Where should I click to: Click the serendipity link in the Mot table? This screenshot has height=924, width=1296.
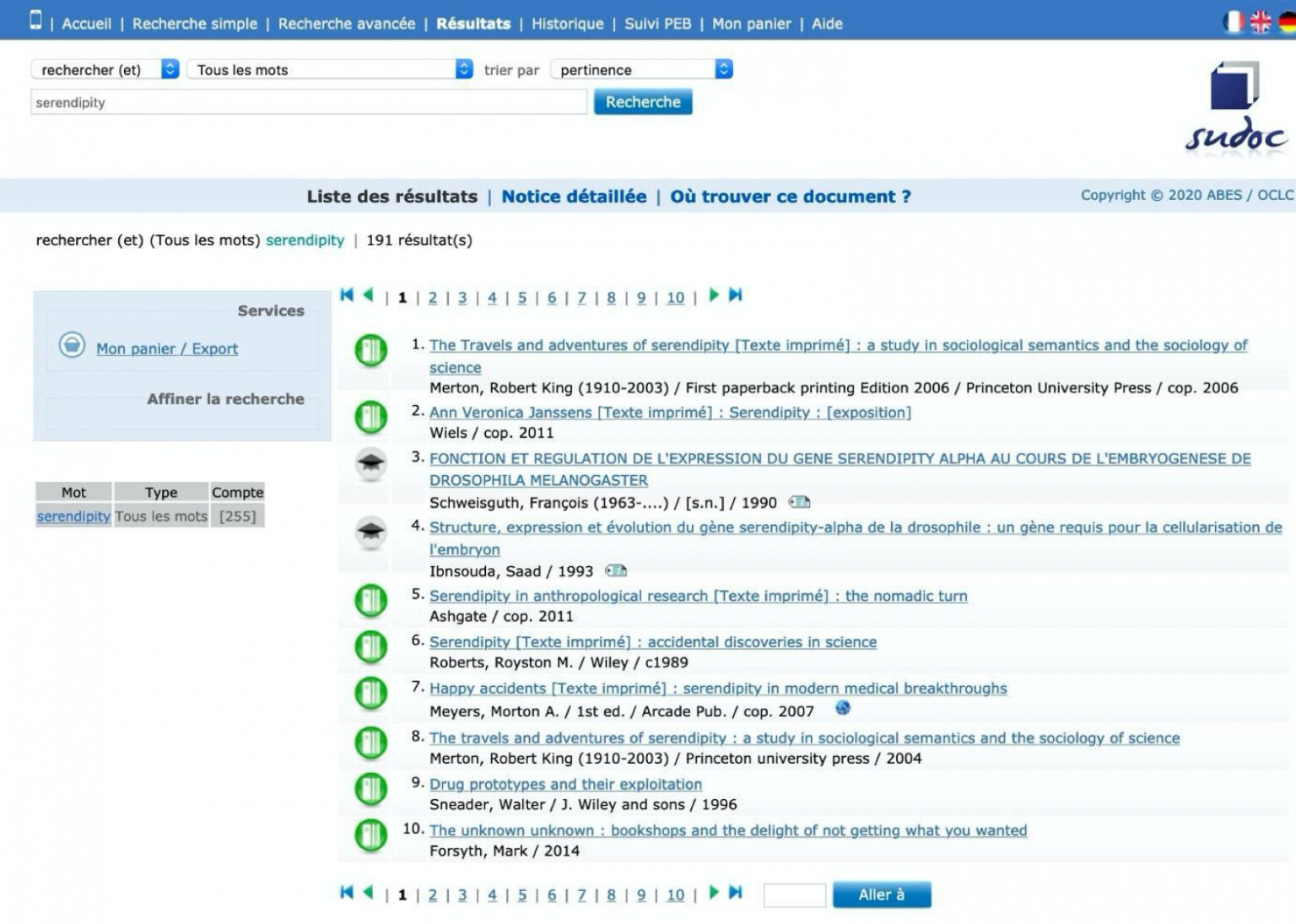click(x=73, y=516)
